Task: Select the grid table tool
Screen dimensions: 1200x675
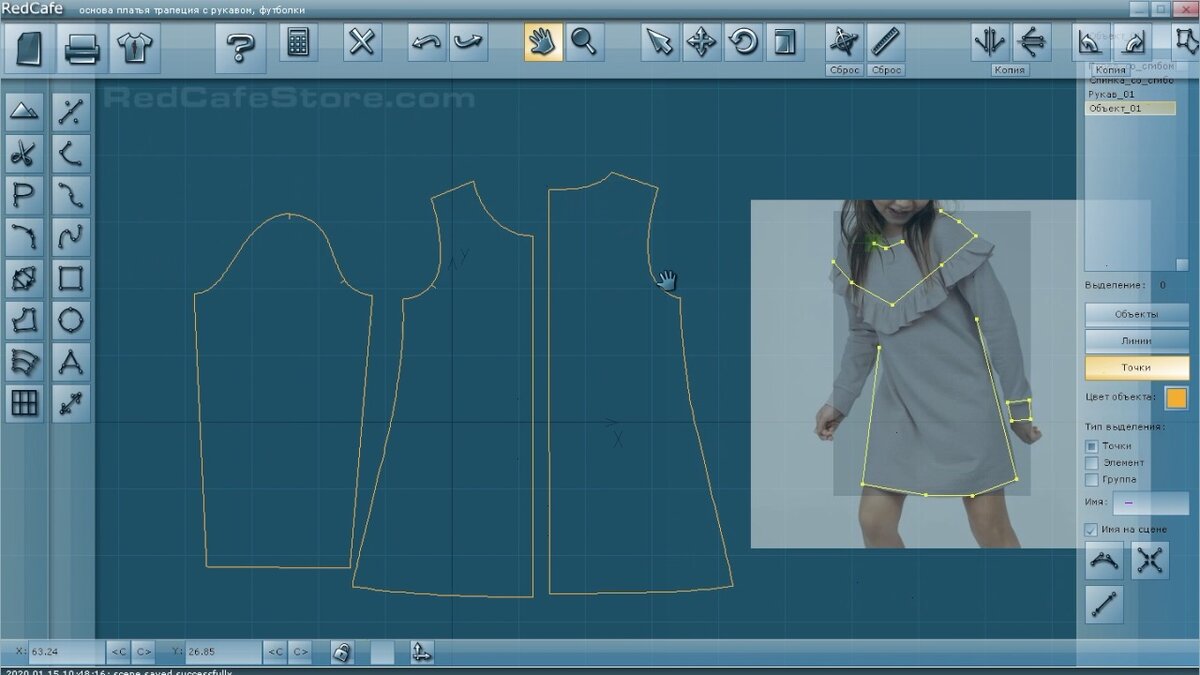Action: 25,403
